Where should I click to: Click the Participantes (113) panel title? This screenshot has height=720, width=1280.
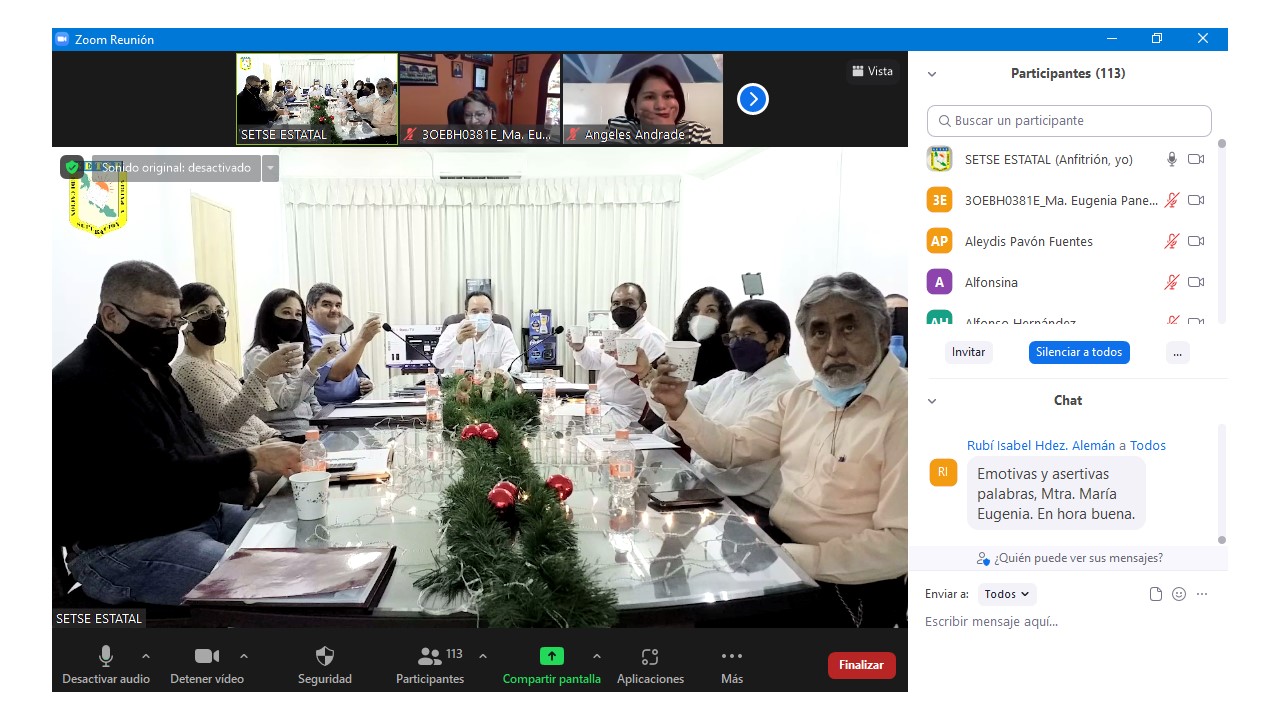click(1068, 74)
